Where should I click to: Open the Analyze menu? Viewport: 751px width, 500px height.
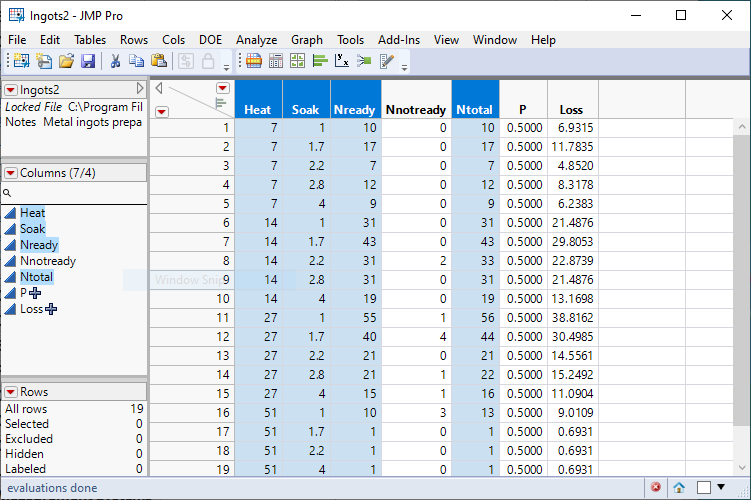tap(256, 40)
